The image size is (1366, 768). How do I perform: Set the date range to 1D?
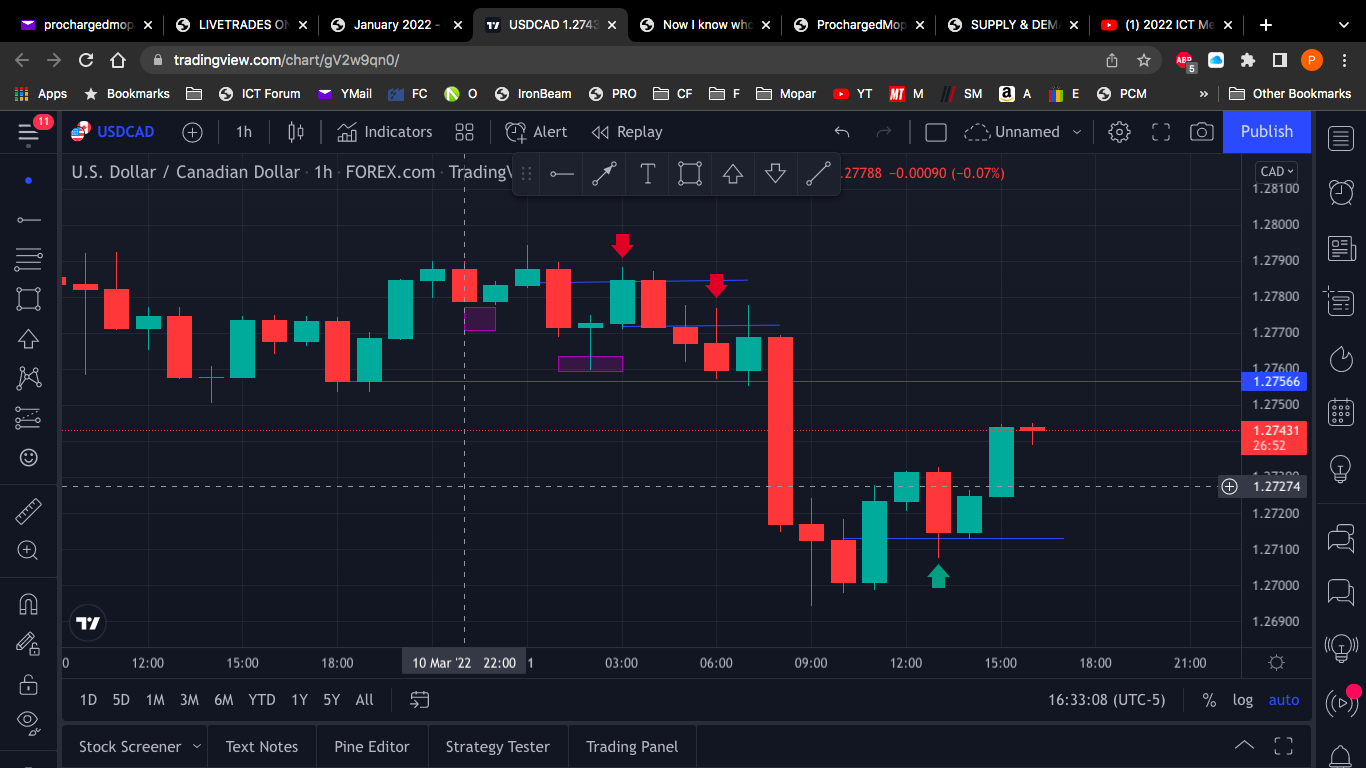click(x=88, y=700)
